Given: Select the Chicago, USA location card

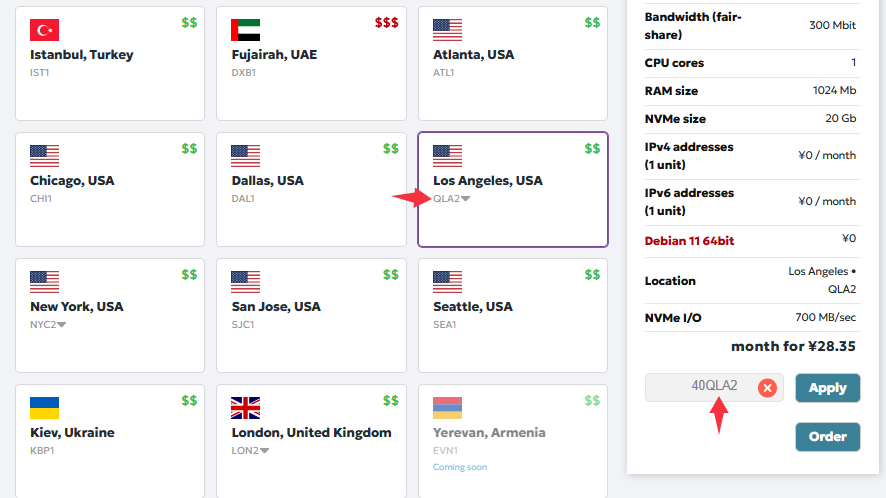Looking at the screenshot, I should (110, 190).
